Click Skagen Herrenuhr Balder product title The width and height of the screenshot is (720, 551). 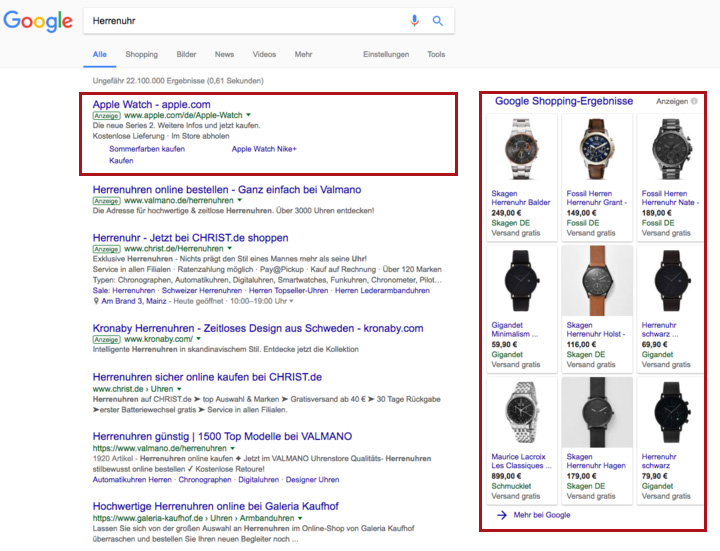coord(521,198)
